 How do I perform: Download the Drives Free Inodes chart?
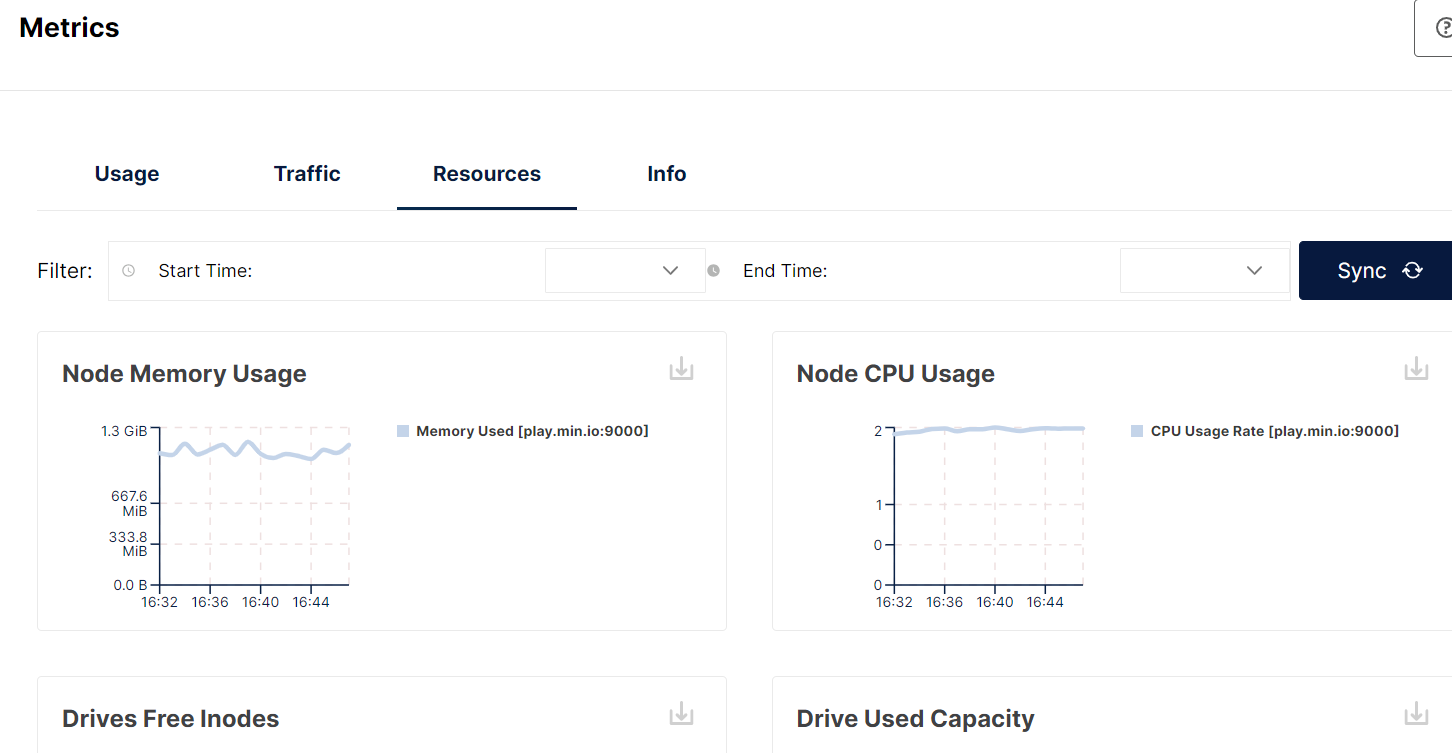pyautogui.click(x=681, y=714)
